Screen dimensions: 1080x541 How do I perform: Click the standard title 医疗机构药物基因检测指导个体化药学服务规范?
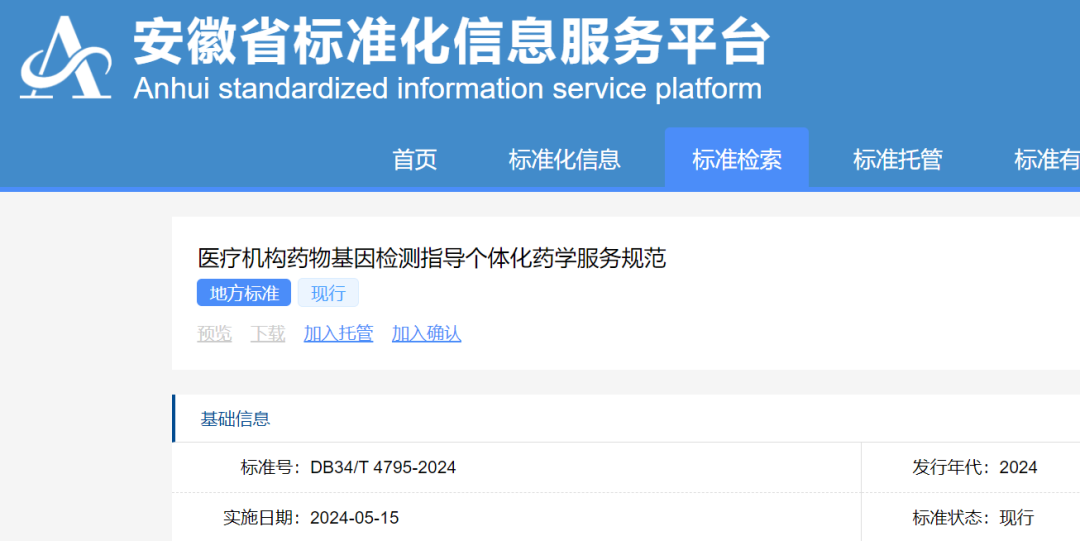(x=431, y=258)
